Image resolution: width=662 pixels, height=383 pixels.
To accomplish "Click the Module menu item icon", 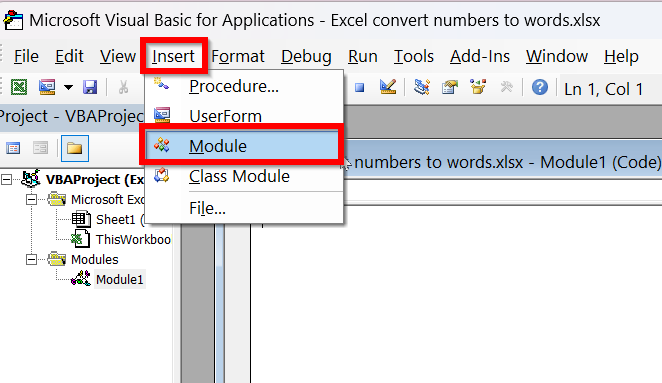I will pyautogui.click(x=162, y=145).
